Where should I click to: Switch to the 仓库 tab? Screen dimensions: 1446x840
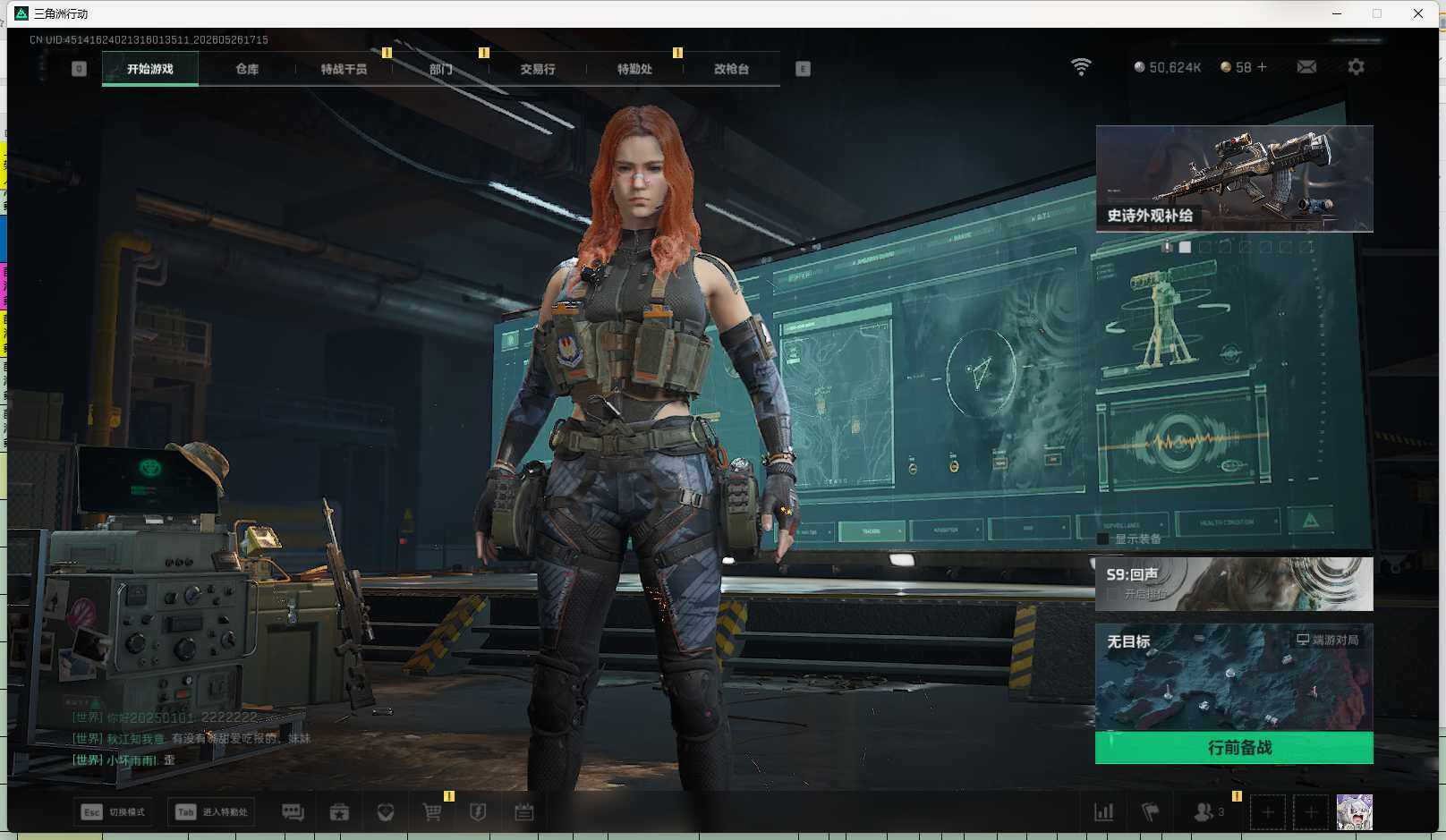click(247, 69)
